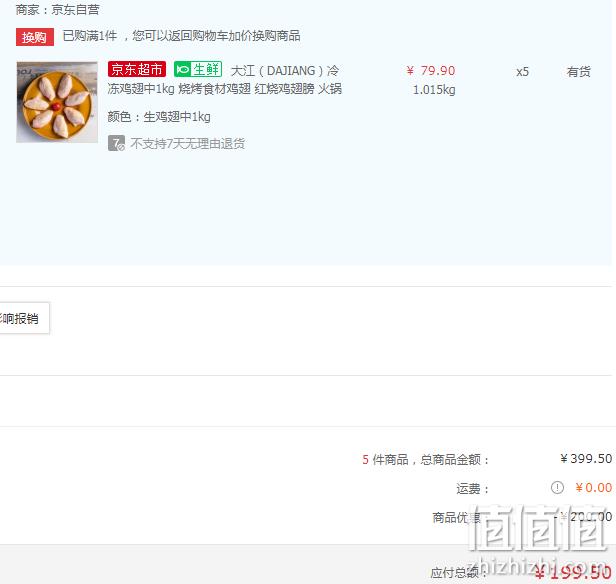Click the 7-day no-return policy icon
The image size is (616, 584).
[x=116, y=143]
